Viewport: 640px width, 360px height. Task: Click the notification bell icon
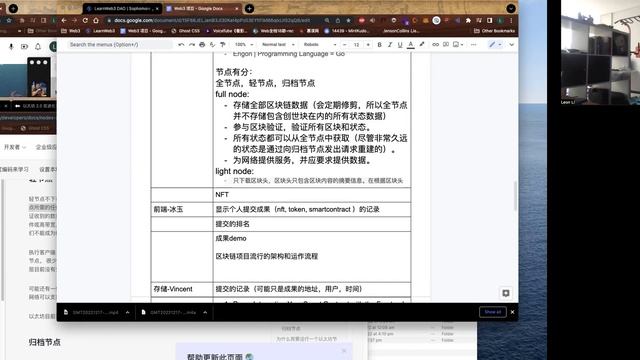(x=38, y=47)
